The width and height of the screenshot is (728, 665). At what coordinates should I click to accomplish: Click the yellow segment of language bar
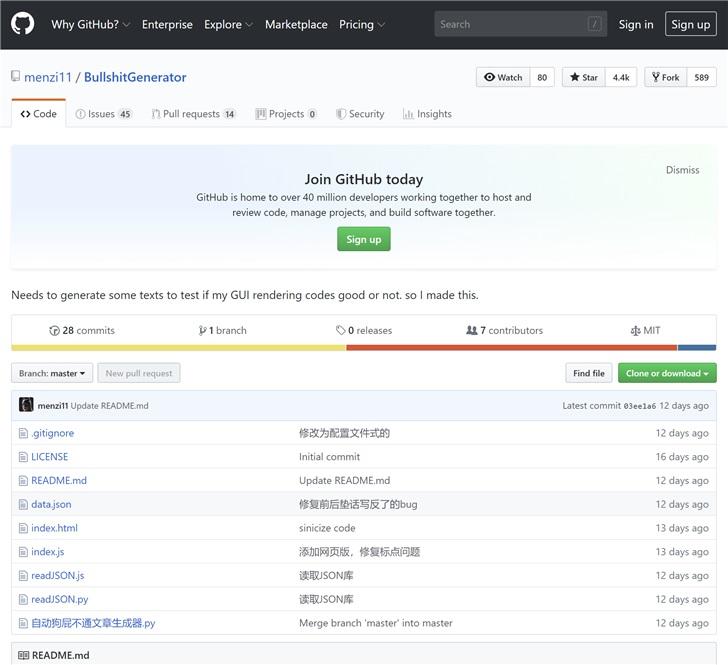tap(179, 348)
